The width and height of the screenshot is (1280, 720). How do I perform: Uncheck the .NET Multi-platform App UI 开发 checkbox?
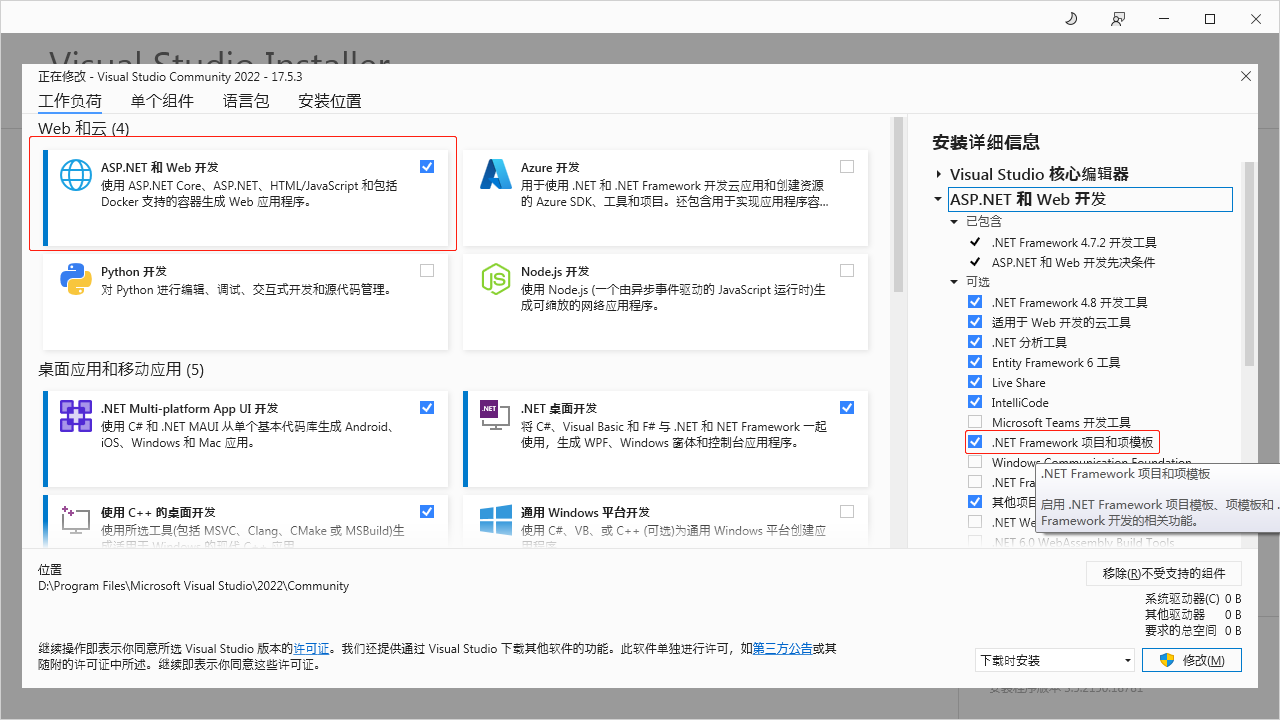[427, 407]
